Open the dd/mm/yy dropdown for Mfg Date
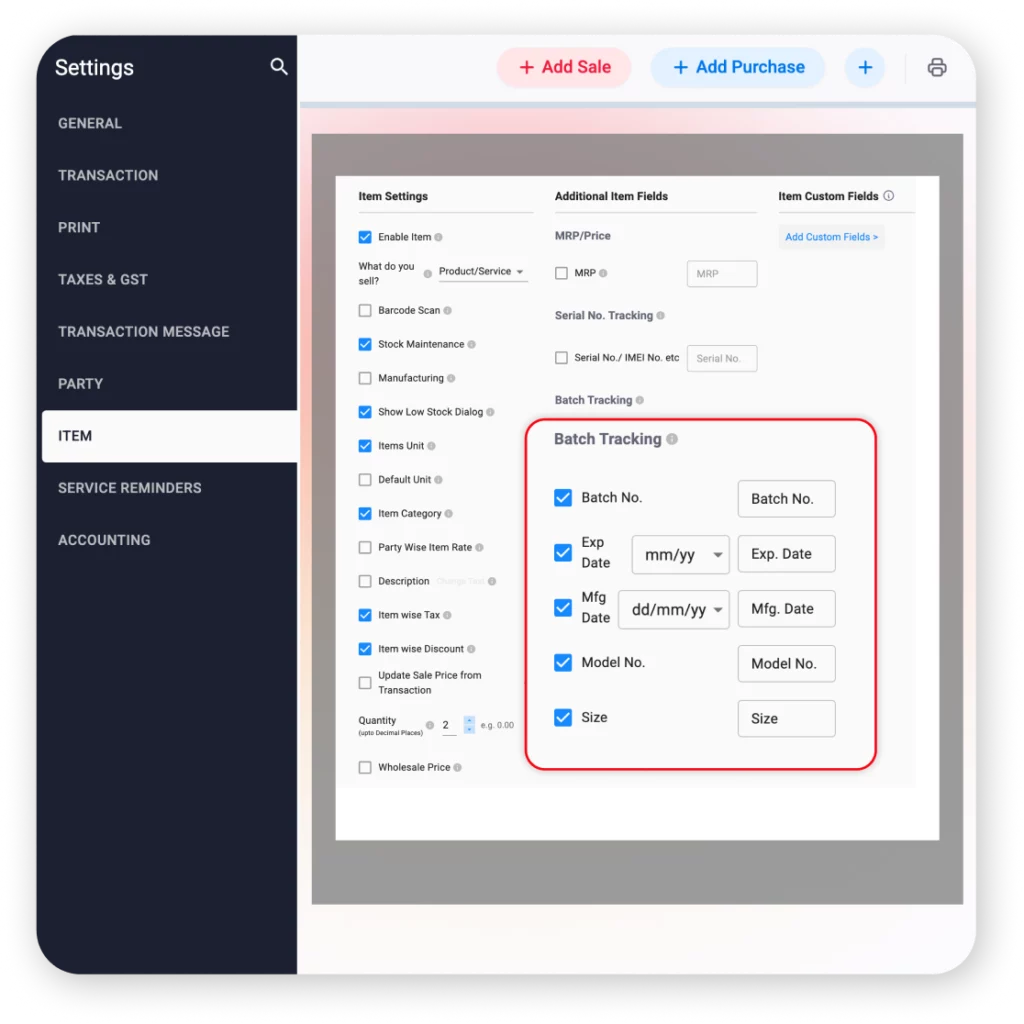The image size is (1024, 1024). coord(673,609)
